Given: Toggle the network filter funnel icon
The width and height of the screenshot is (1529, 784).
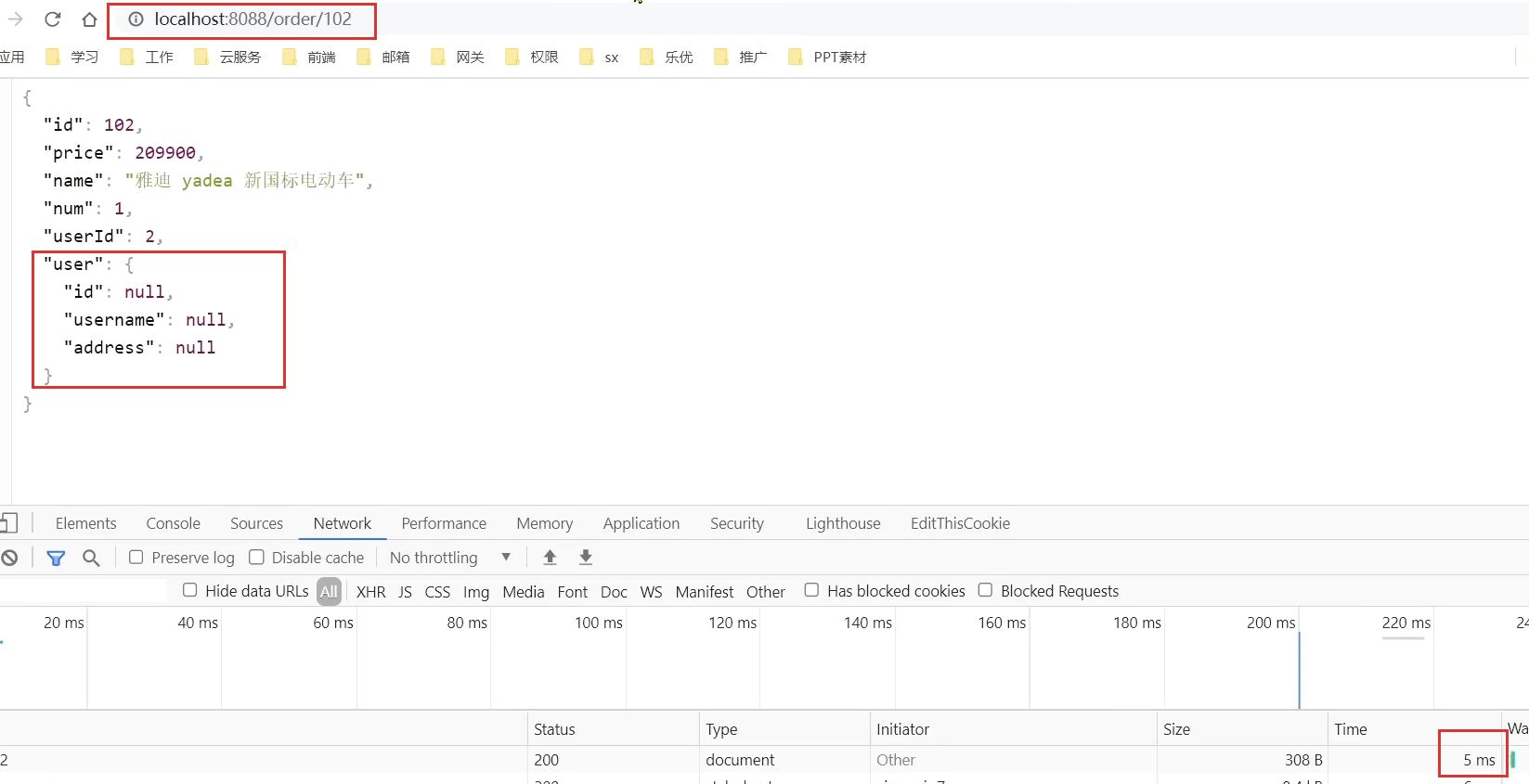Looking at the screenshot, I should [56, 558].
